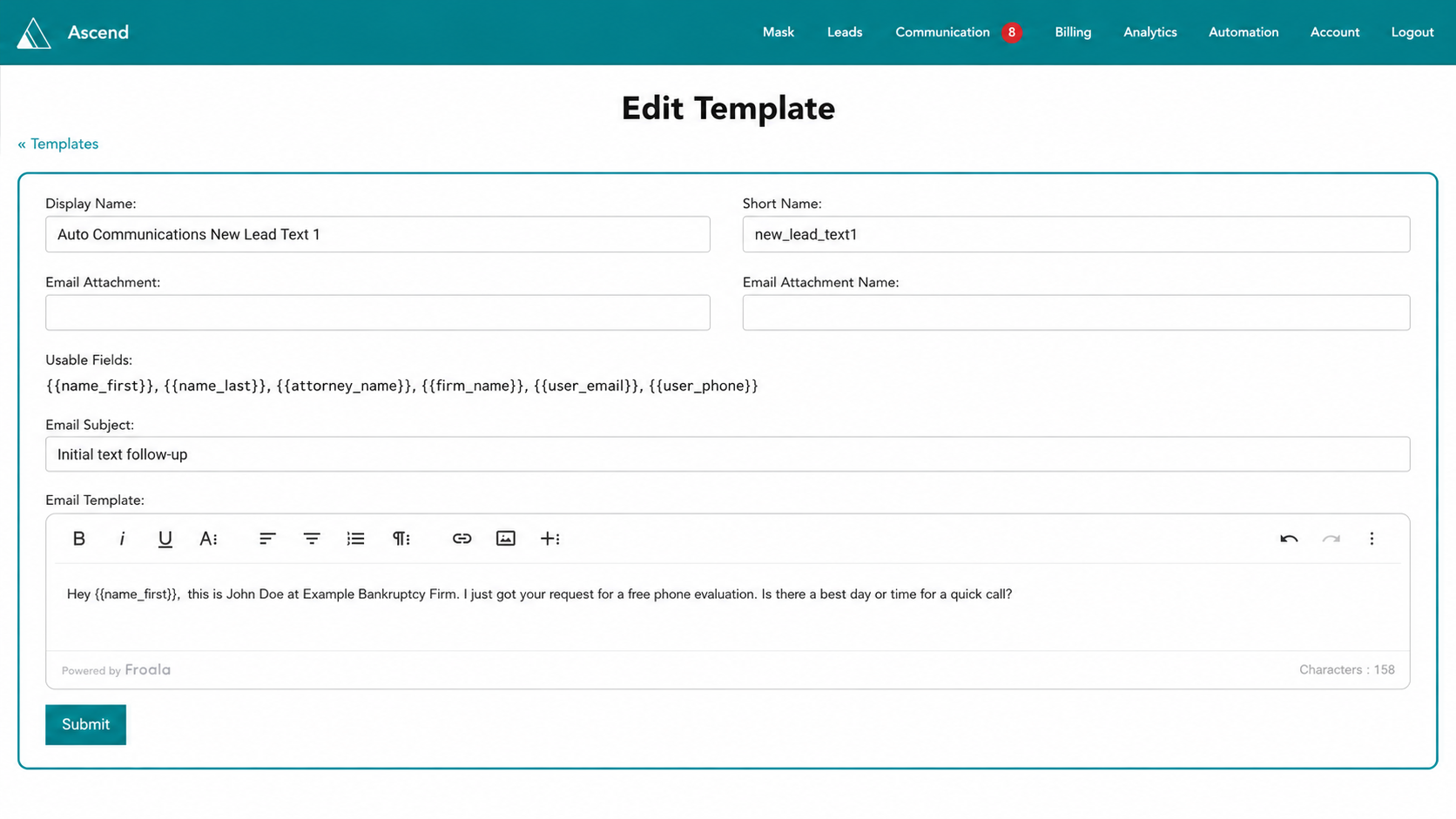Undo the last editor change

pyautogui.click(x=1289, y=539)
